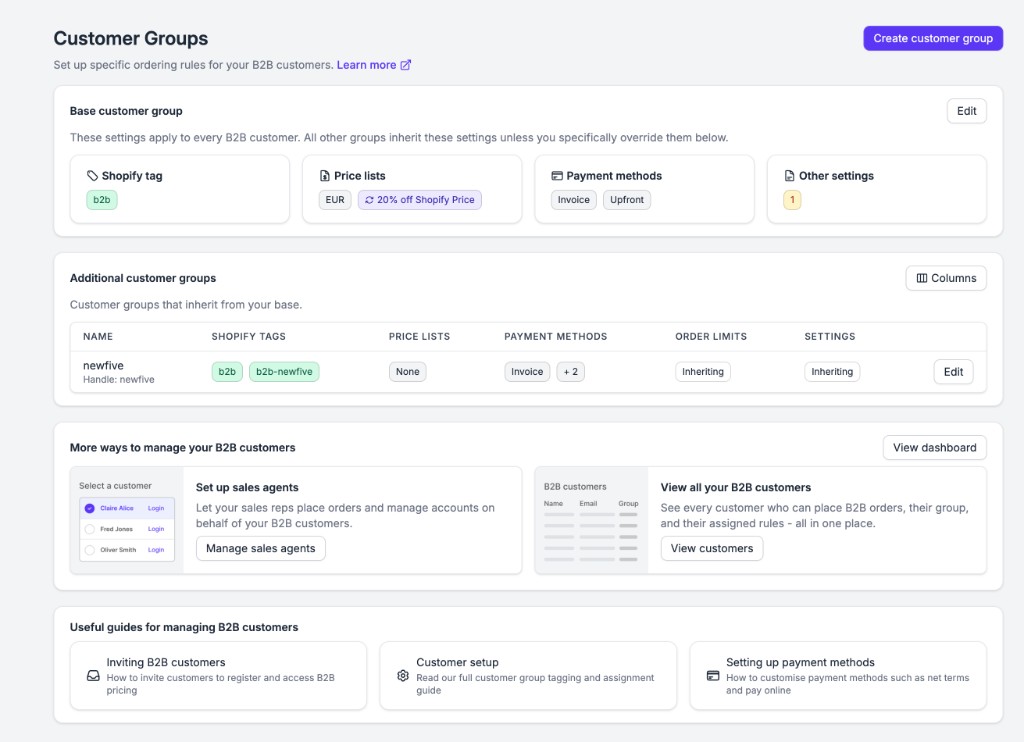1024x742 pixels.
Task: Select the Fred Jones radio button in preview
Action: tap(89, 529)
